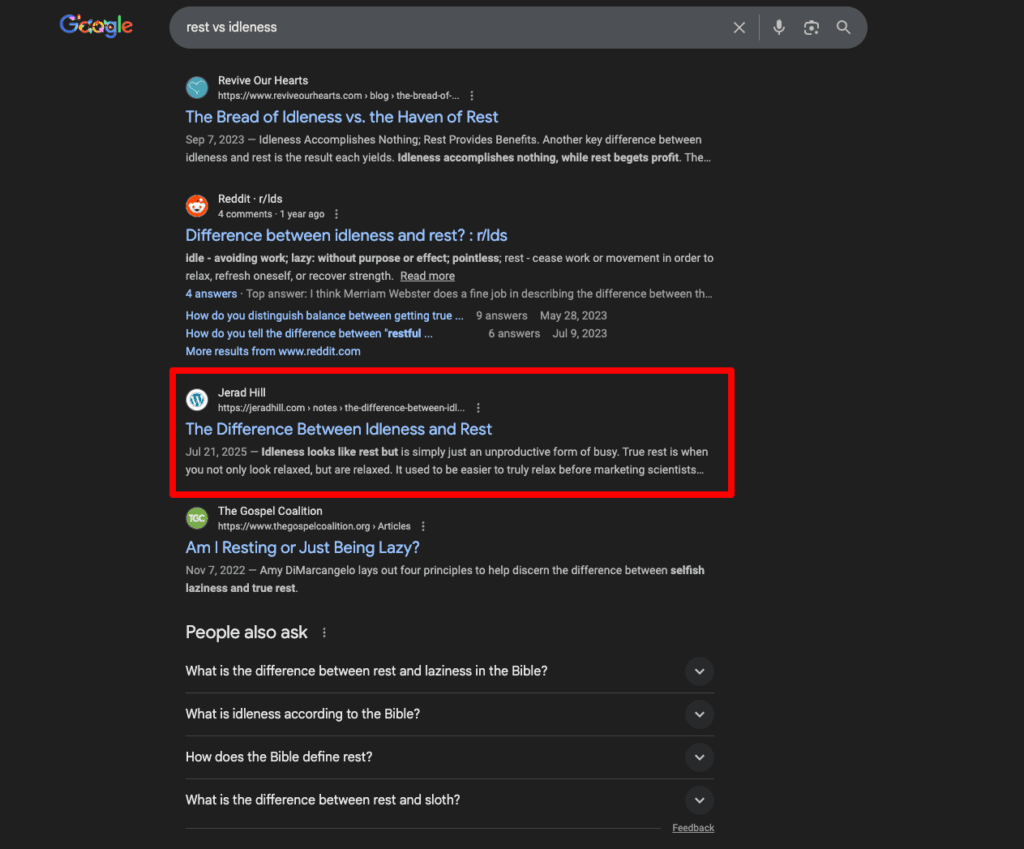Image resolution: width=1024 pixels, height=849 pixels.
Task: Click the 'More results from www.reddit.com' link
Action: (x=272, y=351)
